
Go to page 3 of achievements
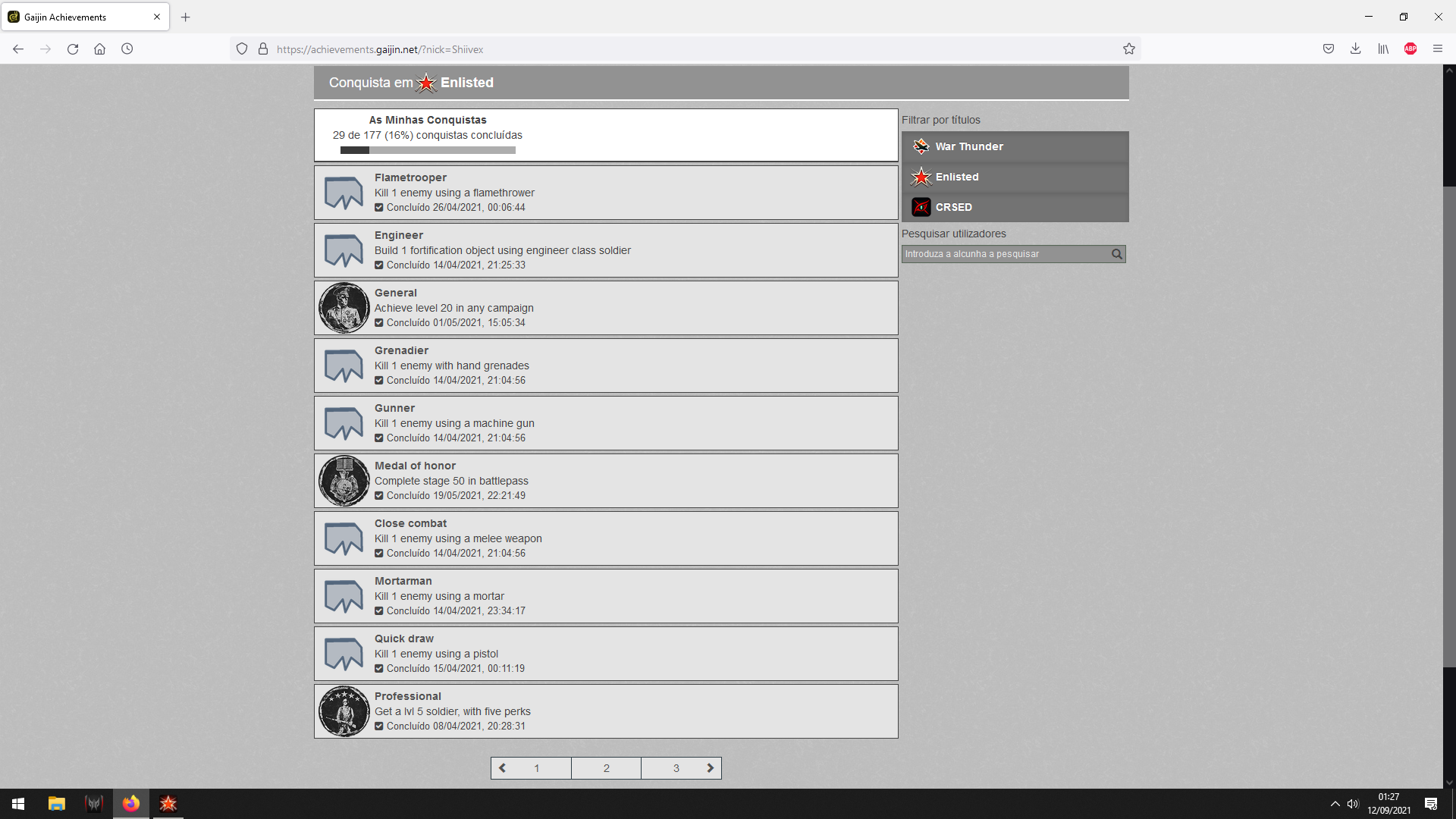coord(676,768)
